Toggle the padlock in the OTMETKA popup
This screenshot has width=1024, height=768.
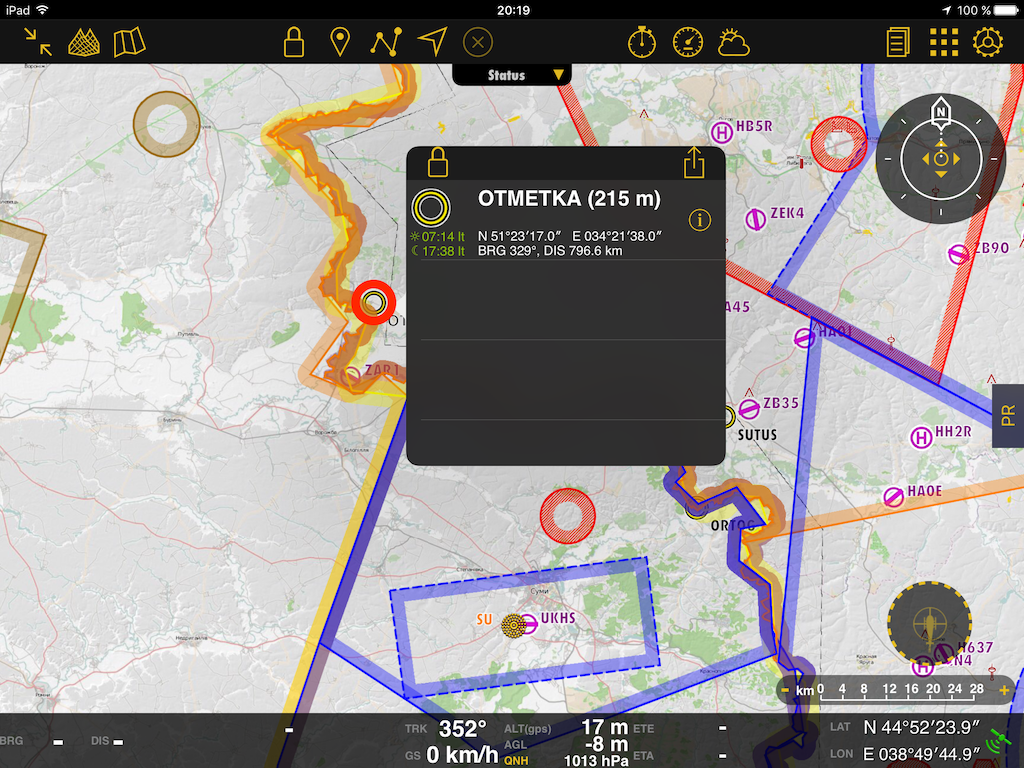coord(437,162)
